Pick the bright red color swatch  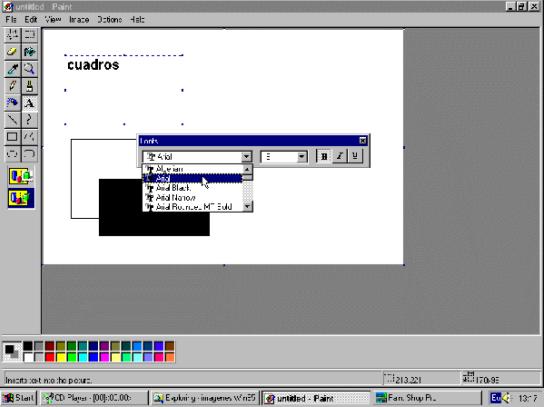click(x=50, y=357)
